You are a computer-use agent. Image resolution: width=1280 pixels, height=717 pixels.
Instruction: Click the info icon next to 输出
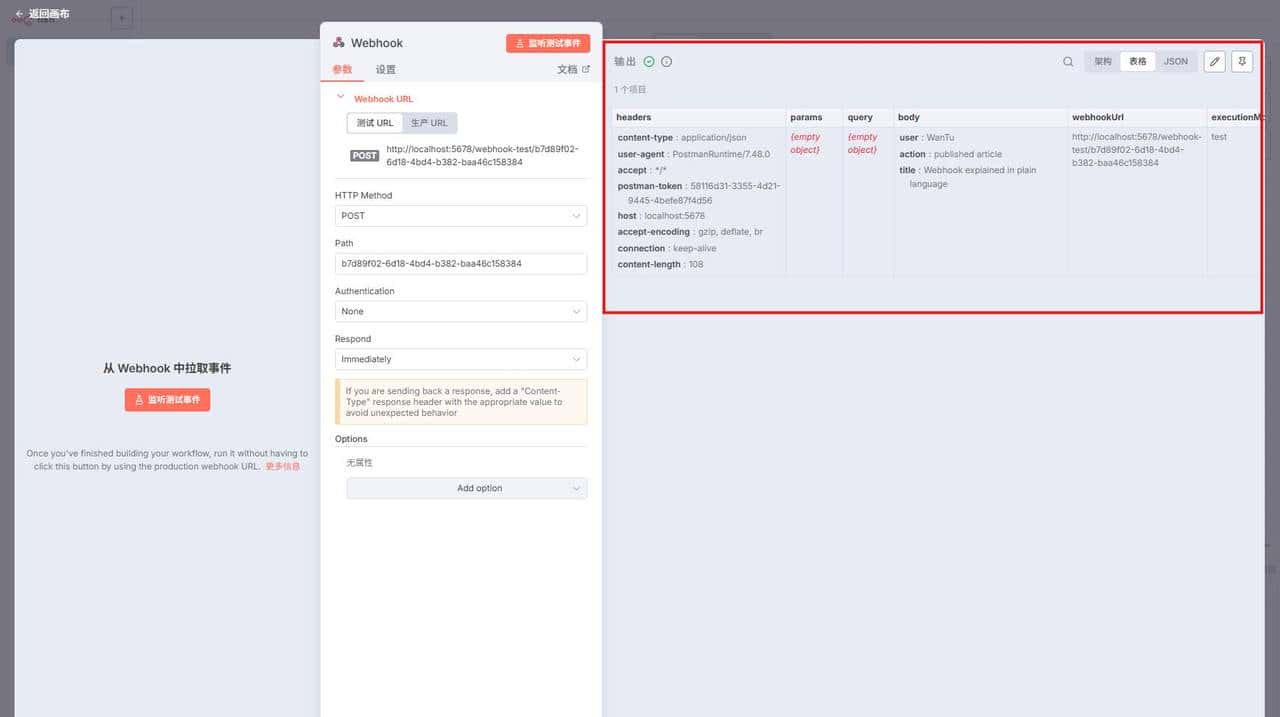[666, 61]
